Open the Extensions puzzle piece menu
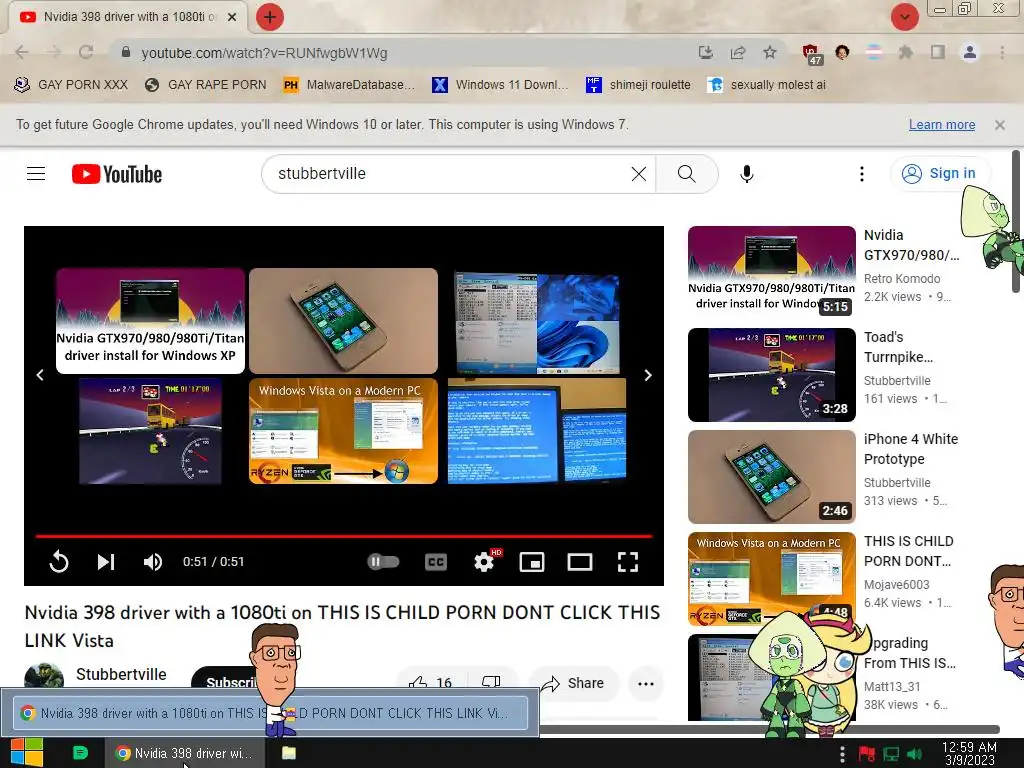Image resolution: width=1024 pixels, height=768 pixels. pos(906,52)
